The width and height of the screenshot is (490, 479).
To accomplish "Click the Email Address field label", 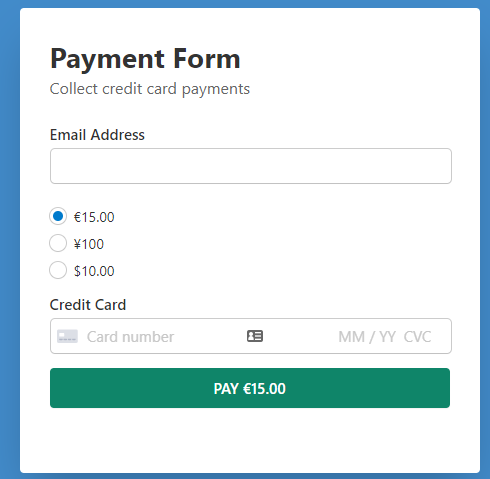I will coord(97,135).
